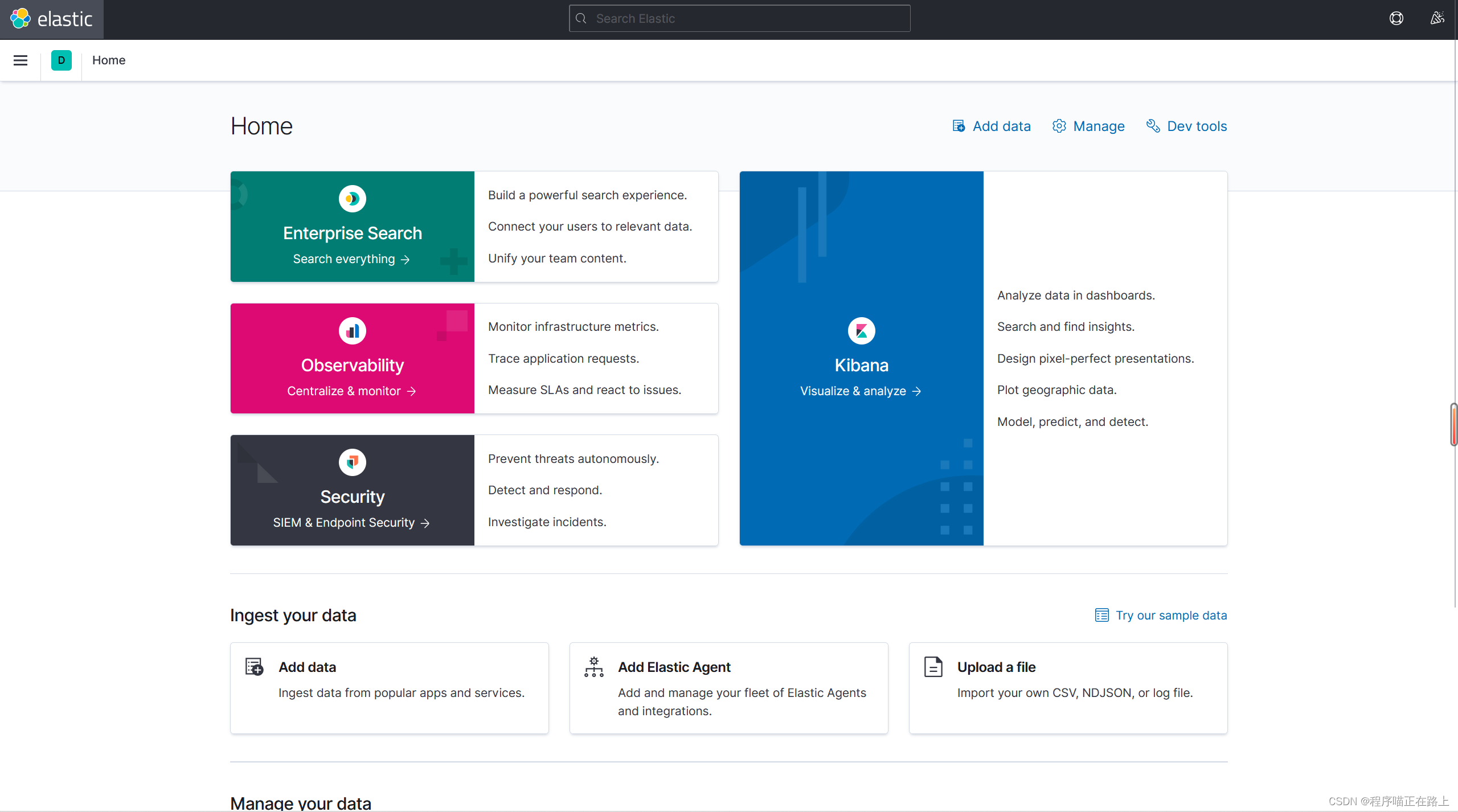1458x812 pixels.
Task: Click the Observability bar-chart icon
Action: click(x=352, y=331)
